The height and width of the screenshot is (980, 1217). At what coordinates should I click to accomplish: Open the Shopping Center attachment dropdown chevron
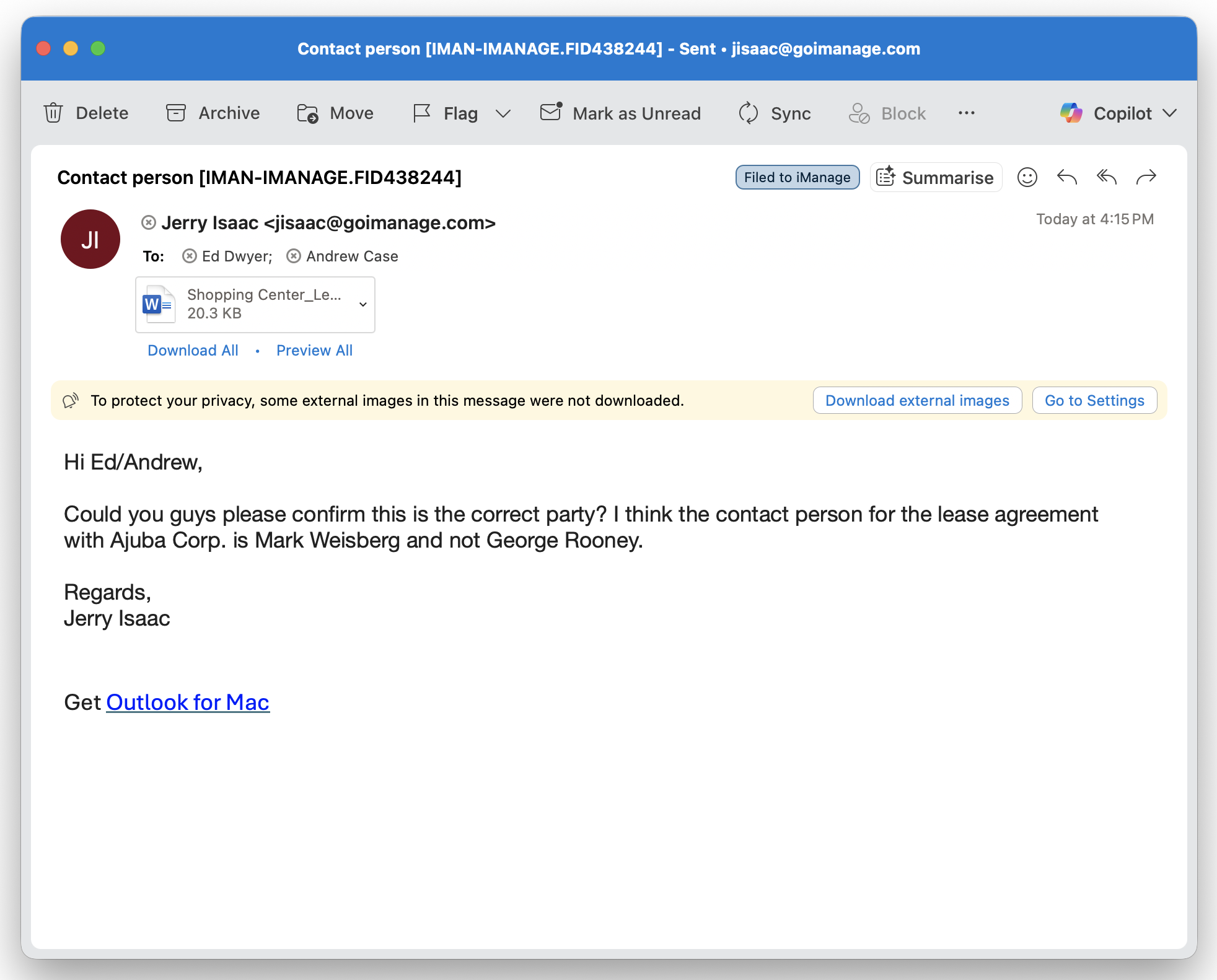click(363, 304)
